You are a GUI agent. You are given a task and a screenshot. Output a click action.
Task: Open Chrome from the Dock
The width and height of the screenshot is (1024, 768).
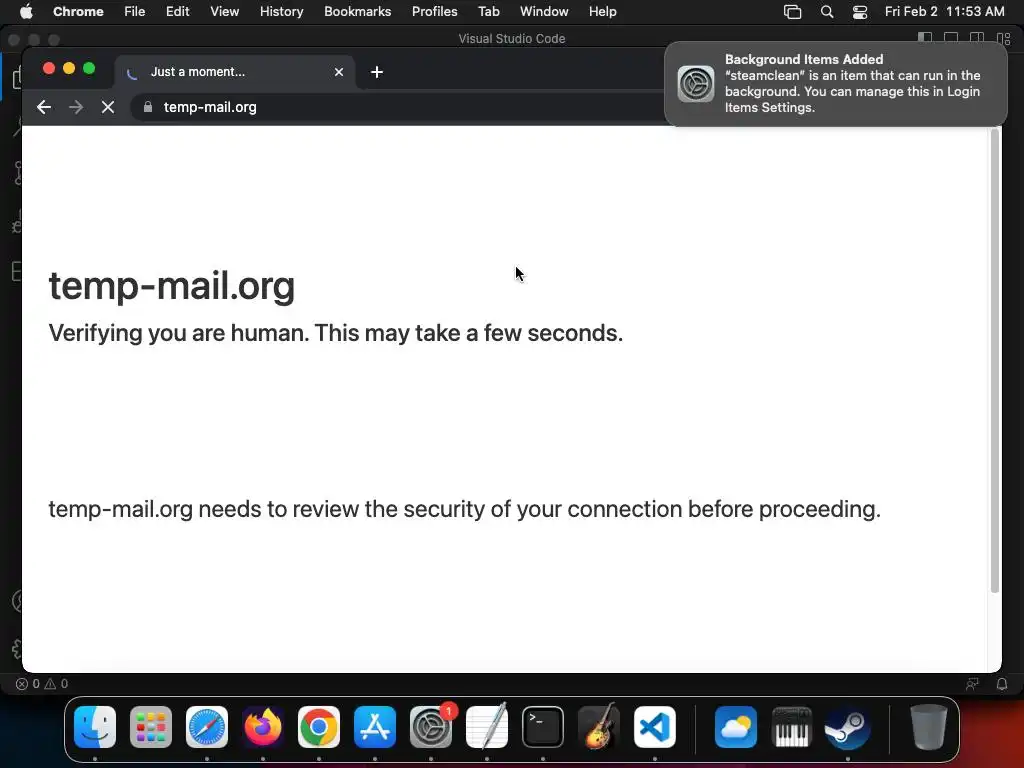319,727
